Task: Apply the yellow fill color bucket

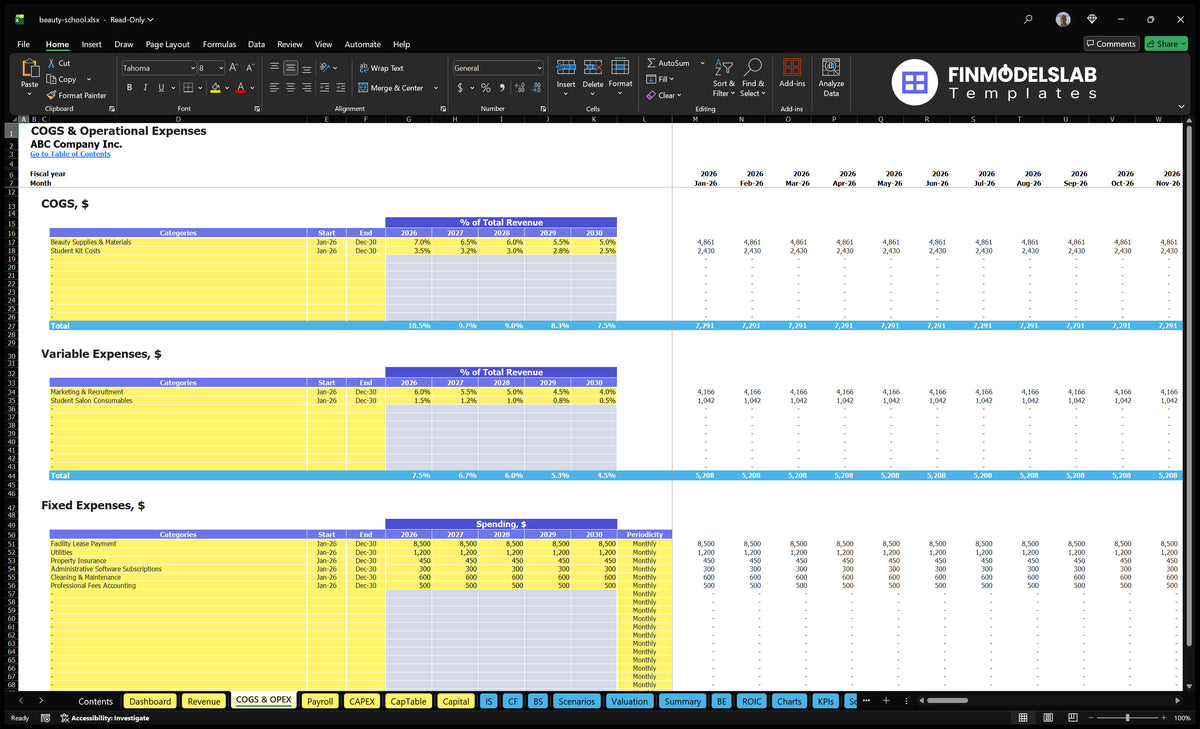Action: pos(215,88)
